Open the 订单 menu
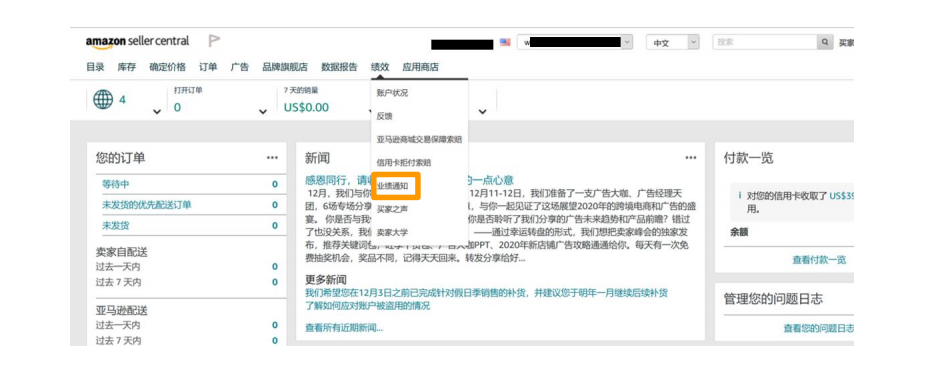Viewport: 939px width, 384px height. pos(208,67)
